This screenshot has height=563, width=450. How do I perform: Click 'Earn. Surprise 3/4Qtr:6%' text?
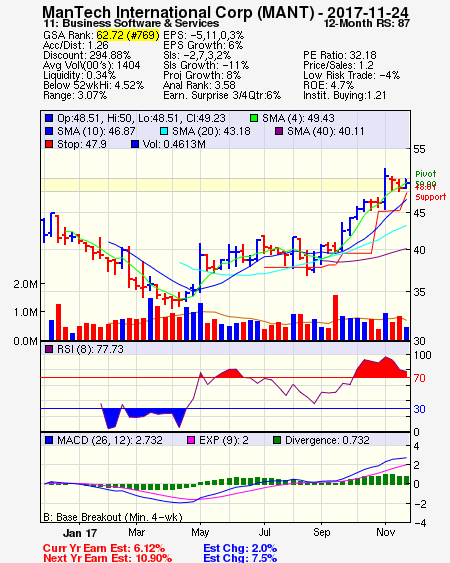tap(222, 96)
